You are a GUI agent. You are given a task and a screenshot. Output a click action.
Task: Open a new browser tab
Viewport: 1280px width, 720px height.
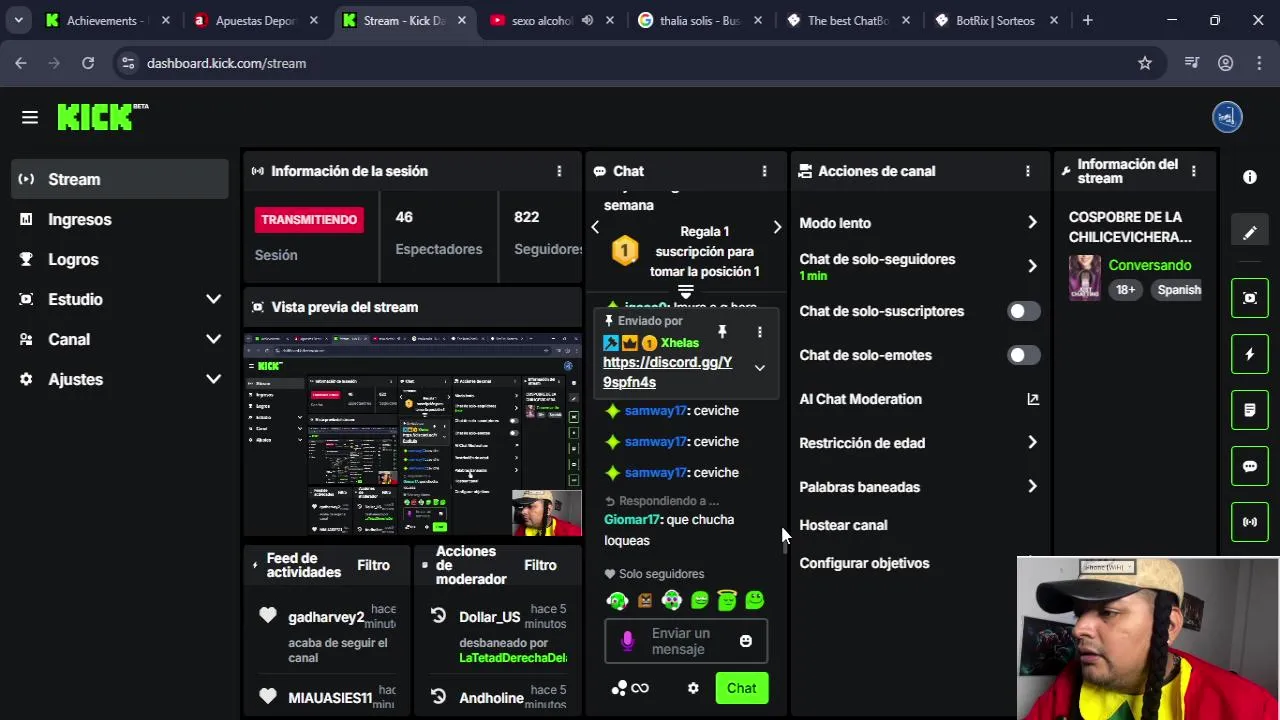(1087, 20)
